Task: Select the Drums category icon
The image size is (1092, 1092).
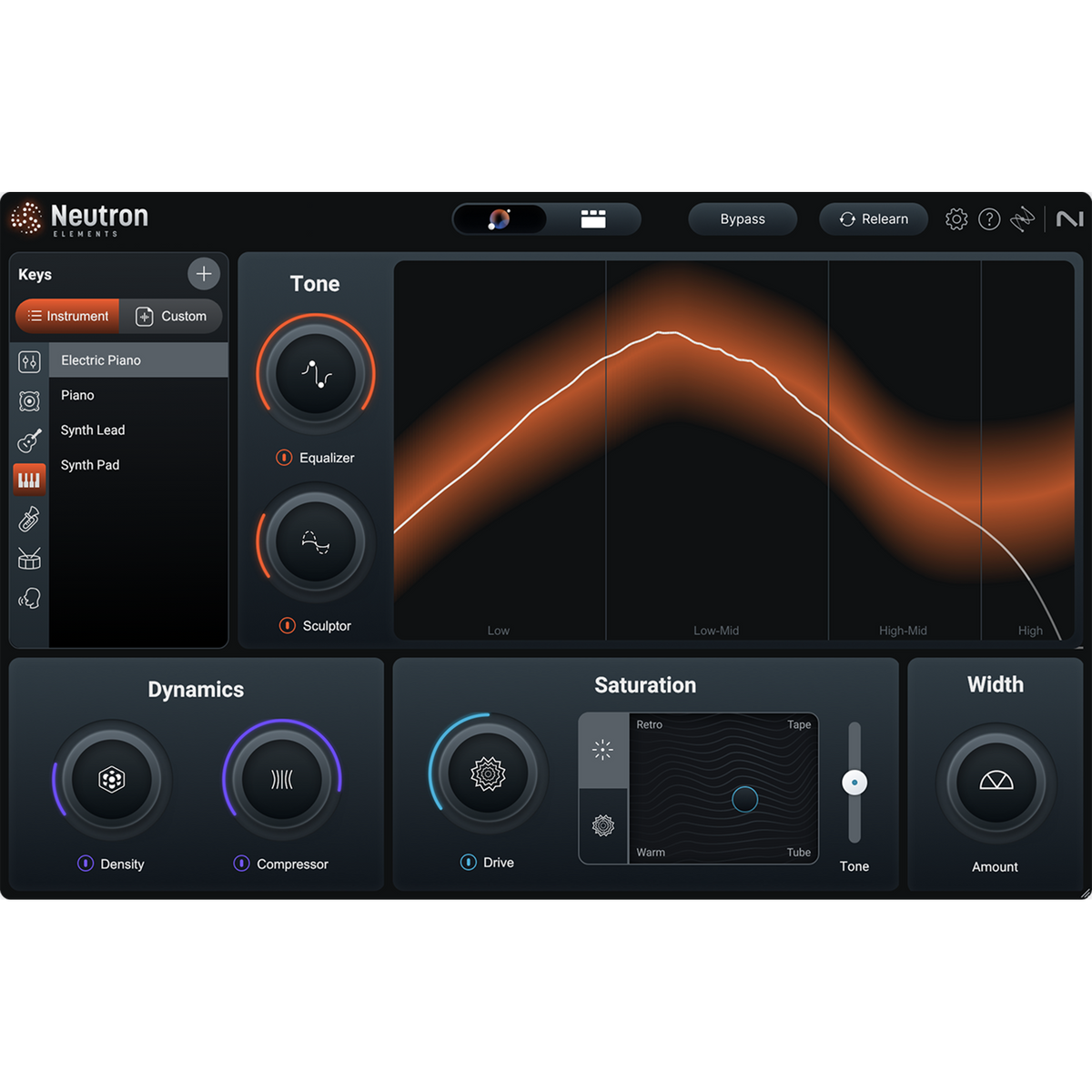Action: pos(29,559)
